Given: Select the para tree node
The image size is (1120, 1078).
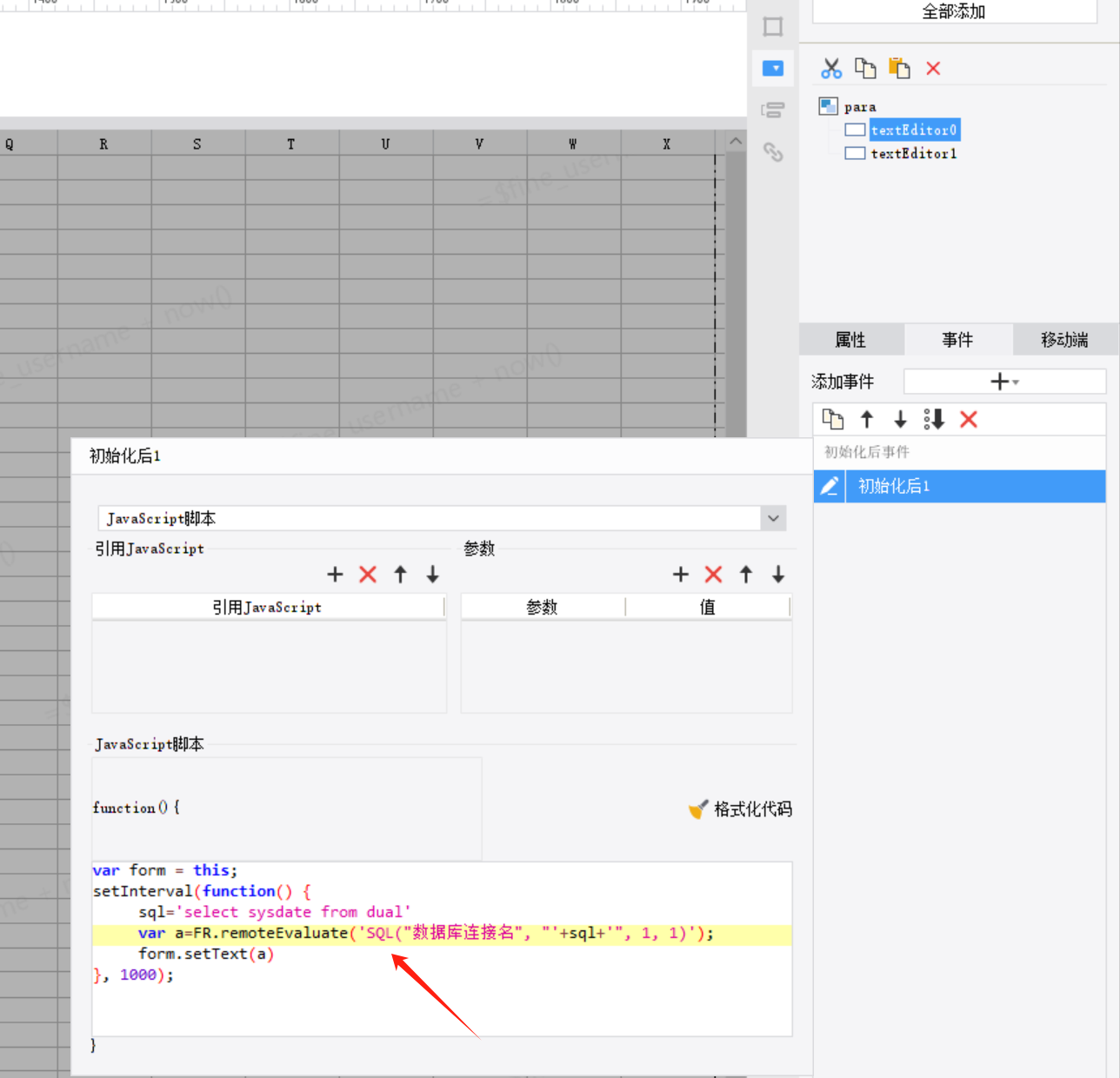Looking at the screenshot, I should point(860,107).
